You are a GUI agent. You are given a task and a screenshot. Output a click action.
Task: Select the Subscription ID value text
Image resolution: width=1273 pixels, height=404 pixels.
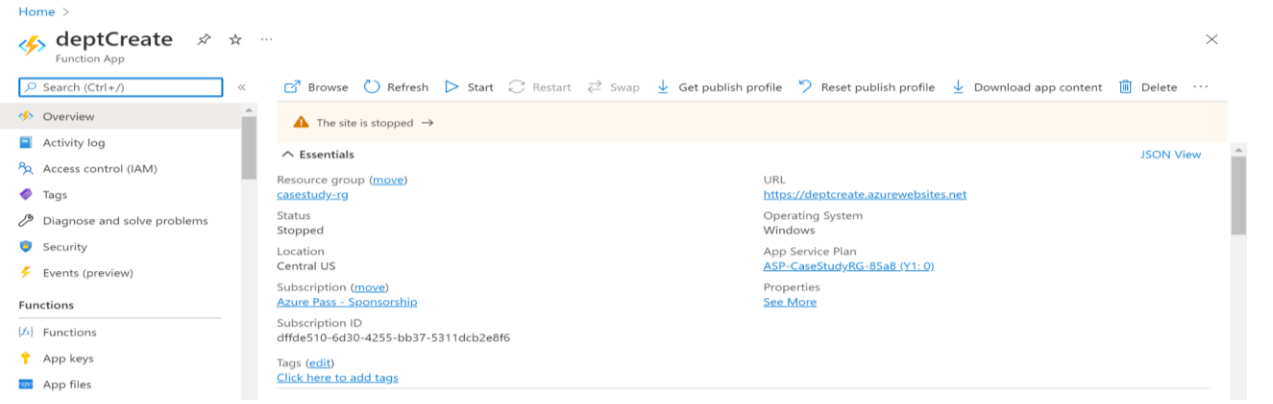(394, 338)
